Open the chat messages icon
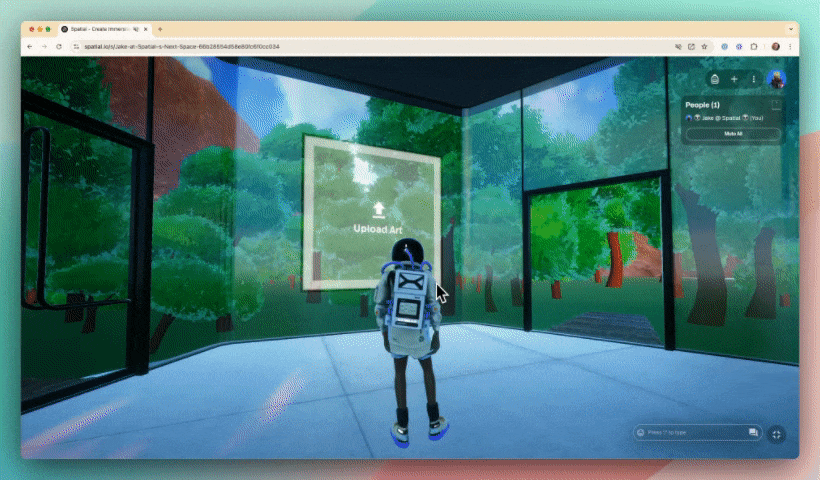Screen dimensions: 820x480 (753, 432)
